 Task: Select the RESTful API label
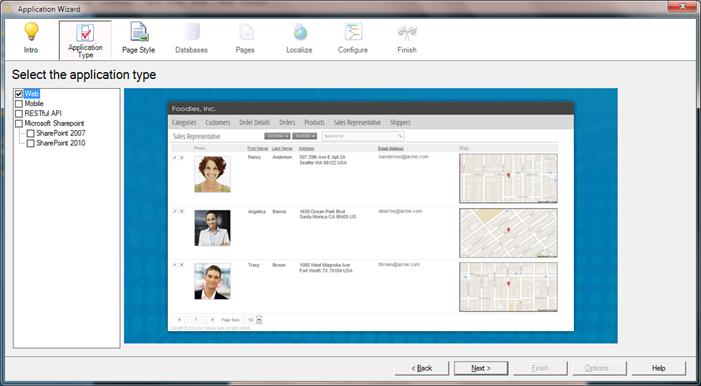click(43, 114)
